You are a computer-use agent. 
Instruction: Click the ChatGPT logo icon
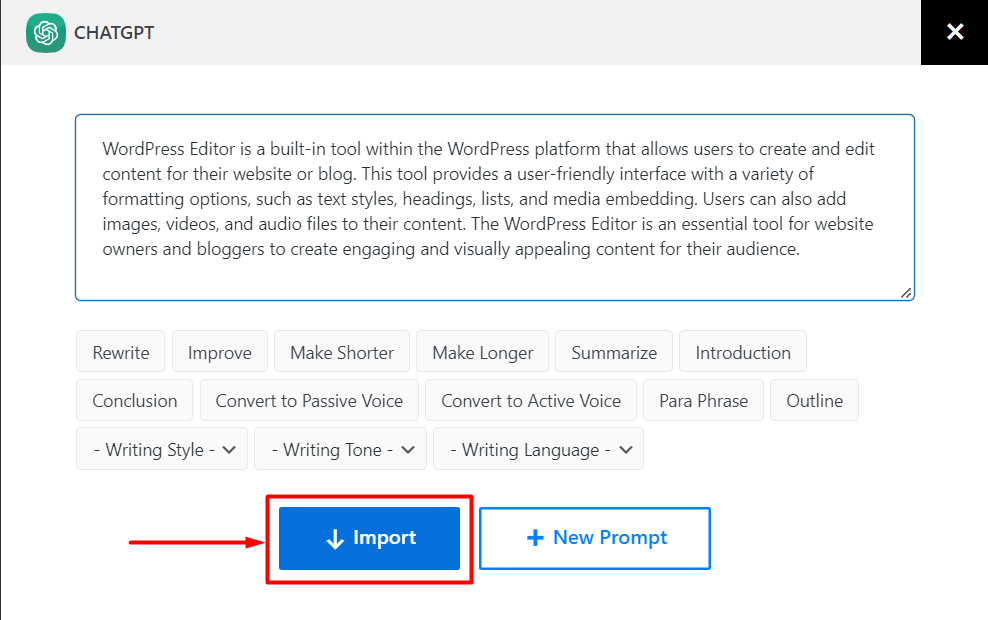click(x=45, y=32)
